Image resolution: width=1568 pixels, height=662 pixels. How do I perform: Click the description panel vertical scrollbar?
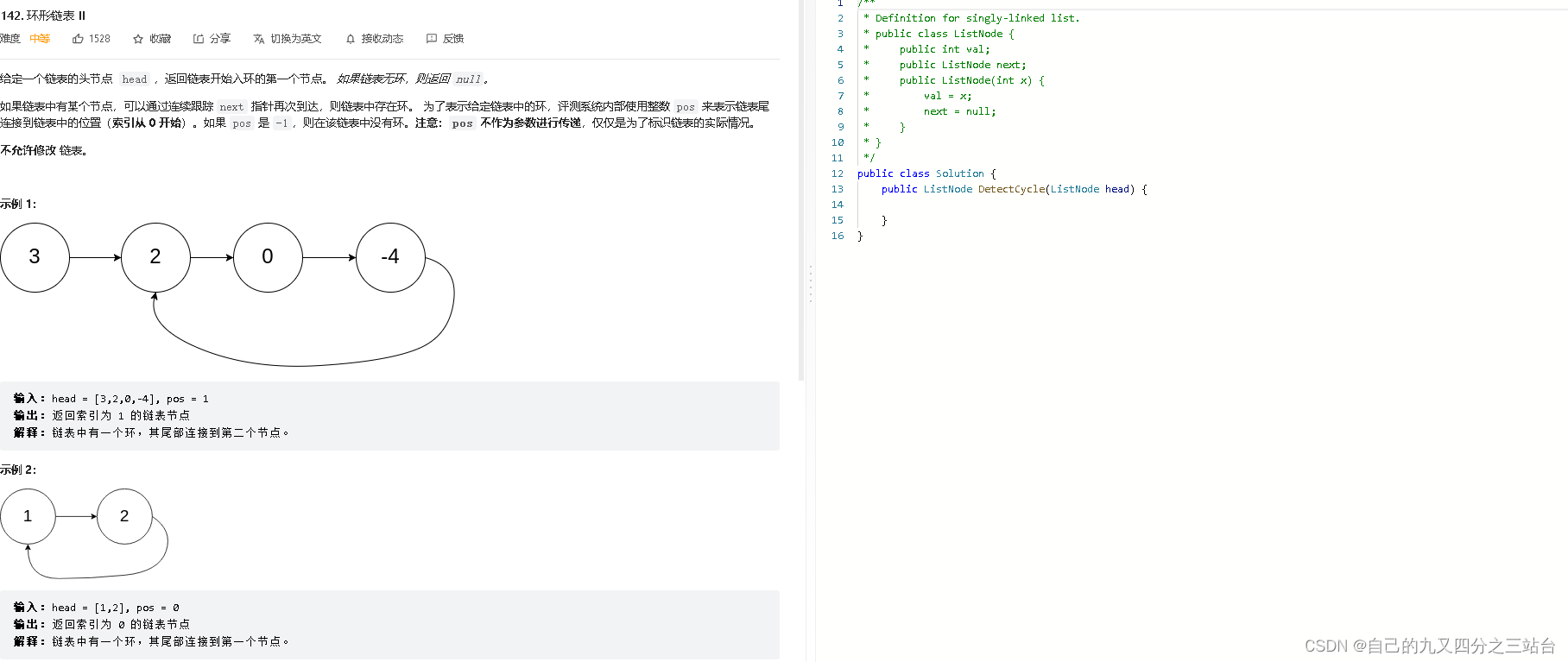click(801, 190)
